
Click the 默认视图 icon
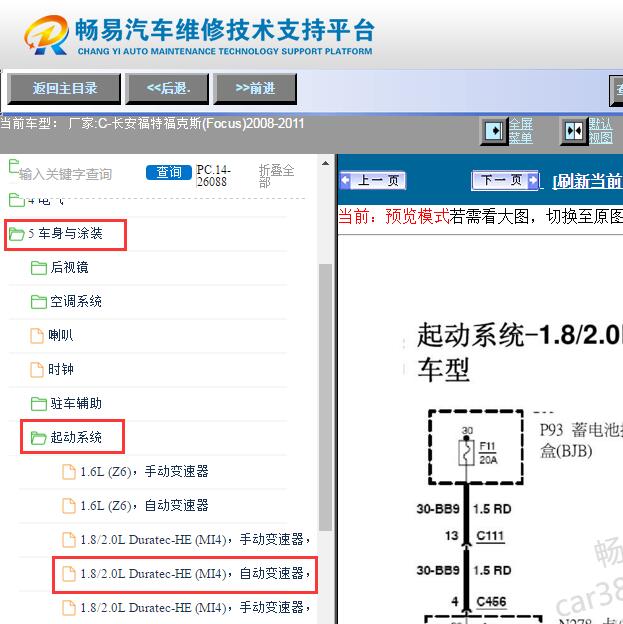pyautogui.click(x=574, y=131)
